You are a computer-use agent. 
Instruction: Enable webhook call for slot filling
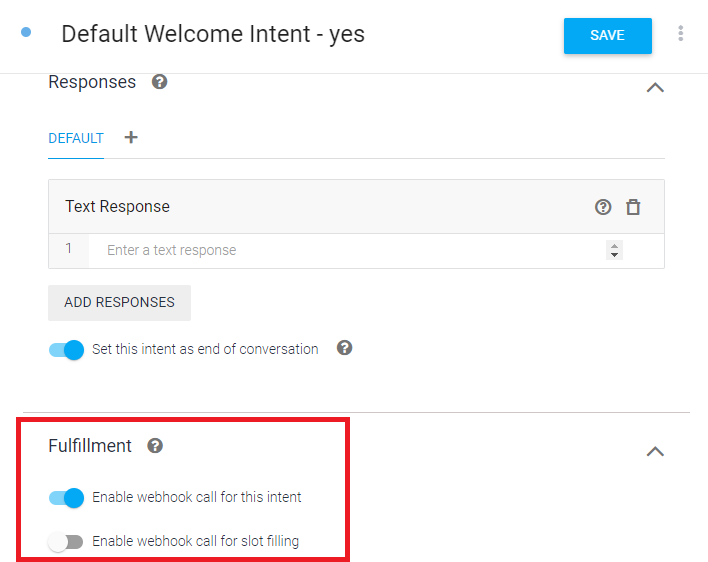tap(66, 542)
